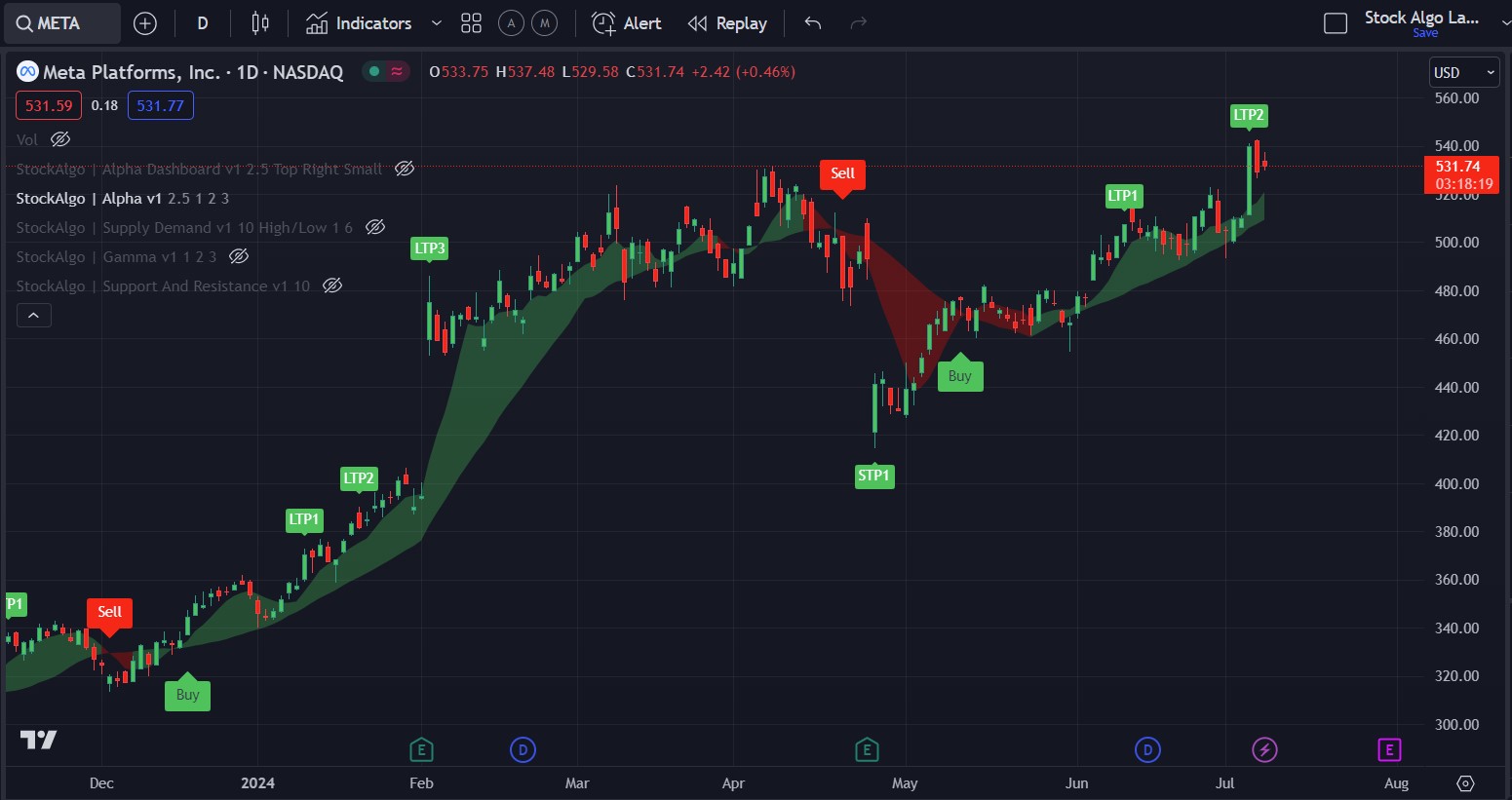This screenshot has width=1512, height=800.
Task: Click the lightning event marker in July
Action: click(x=1264, y=749)
